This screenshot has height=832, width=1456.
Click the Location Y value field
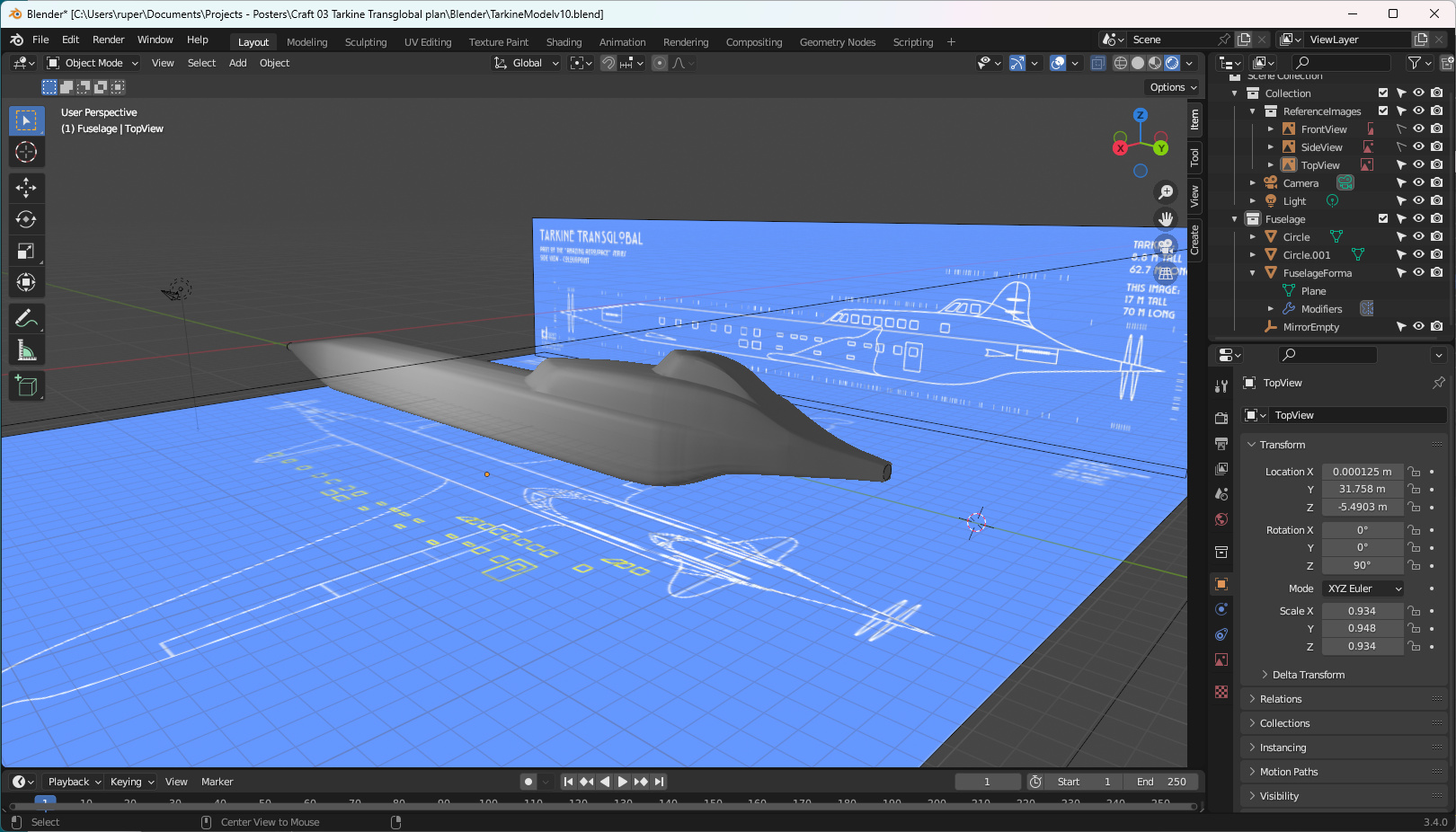[x=1363, y=490]
